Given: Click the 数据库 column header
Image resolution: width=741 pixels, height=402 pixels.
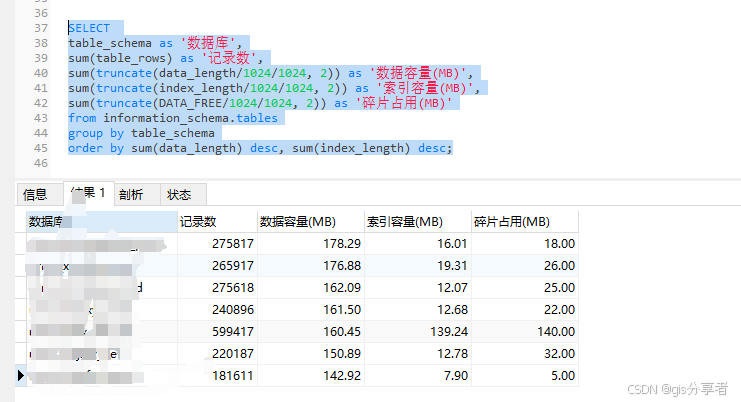Looking at the screenshot, I should coord(102,222).
